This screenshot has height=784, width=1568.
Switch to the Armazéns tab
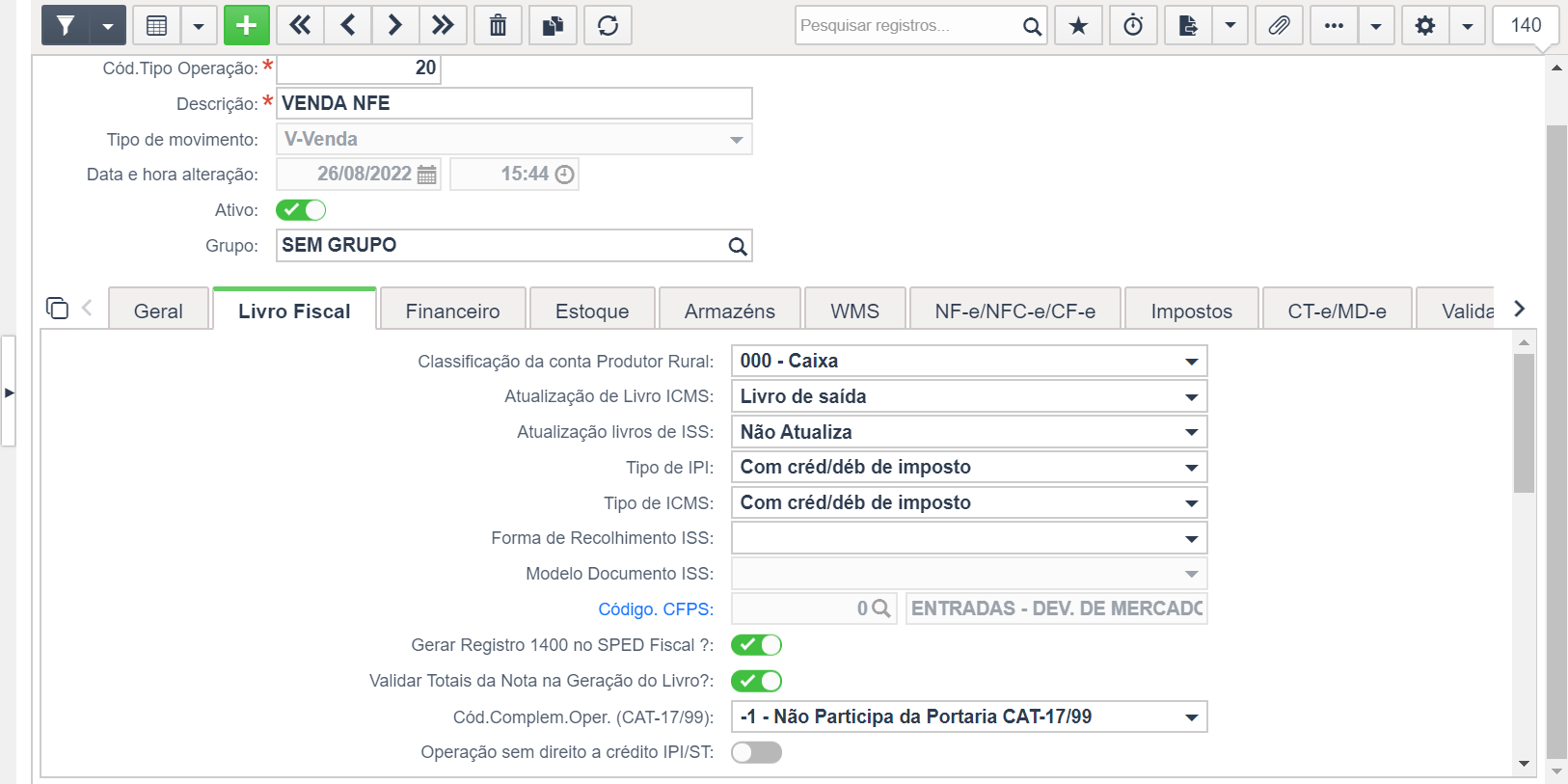click(729, 311)
